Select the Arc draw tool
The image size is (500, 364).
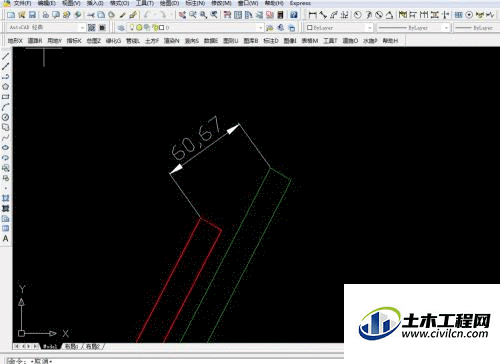tap(5, 107)
